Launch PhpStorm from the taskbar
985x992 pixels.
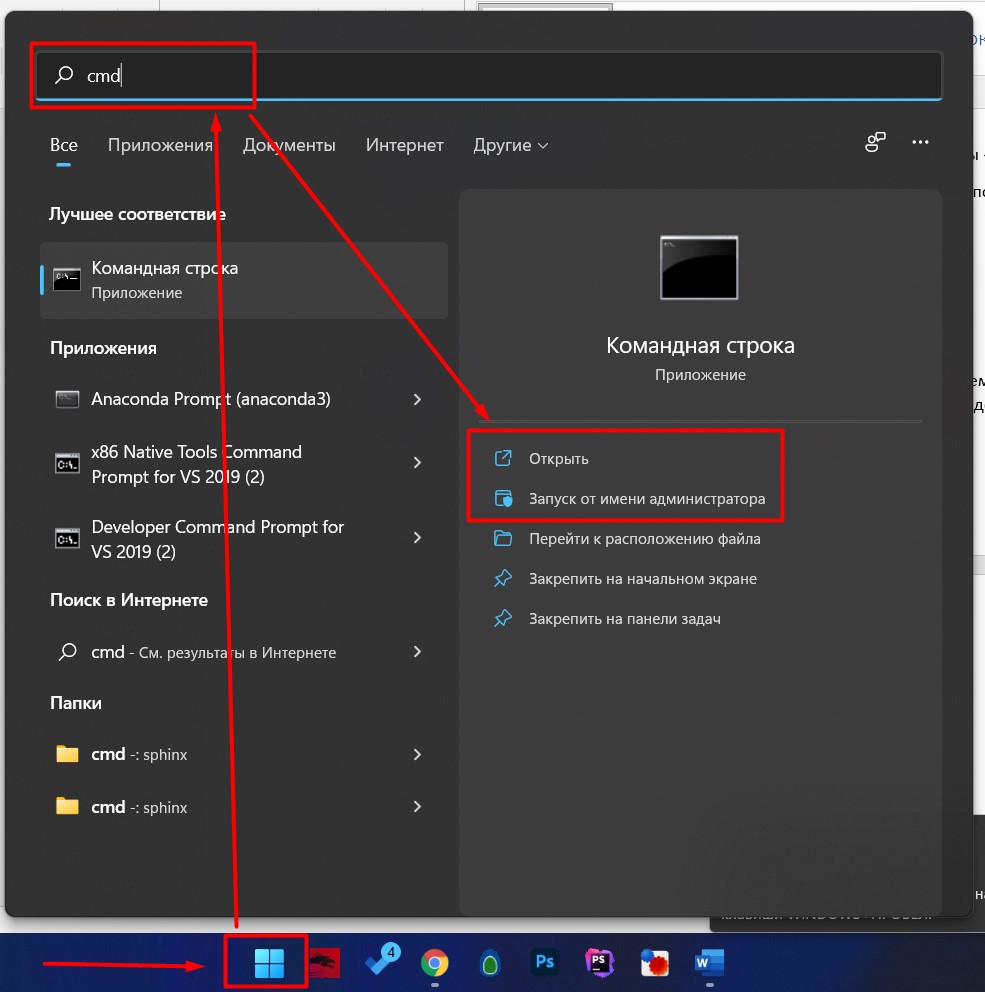[x=599, y=962]
